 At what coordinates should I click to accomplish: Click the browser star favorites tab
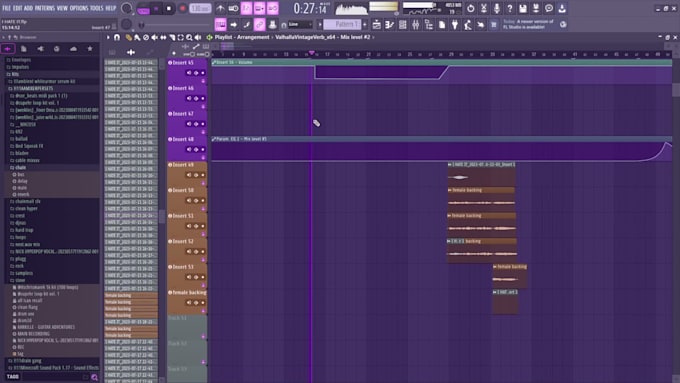pyautogui.click(x=90, y=49)
